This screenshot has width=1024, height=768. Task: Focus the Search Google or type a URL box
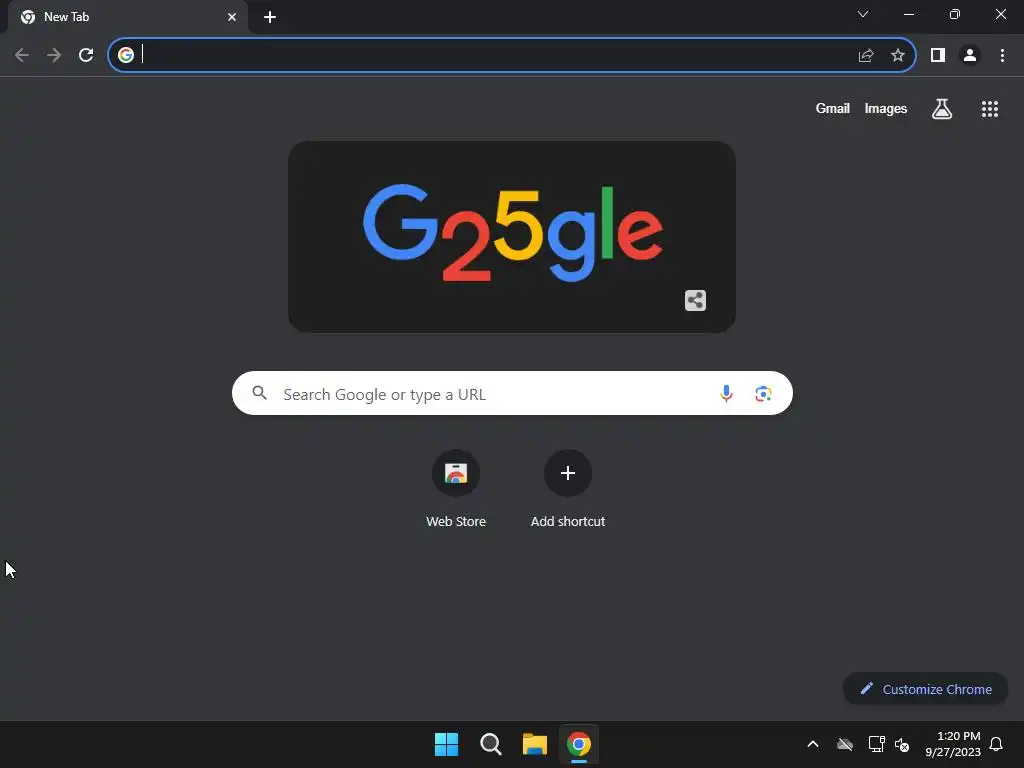512,393
